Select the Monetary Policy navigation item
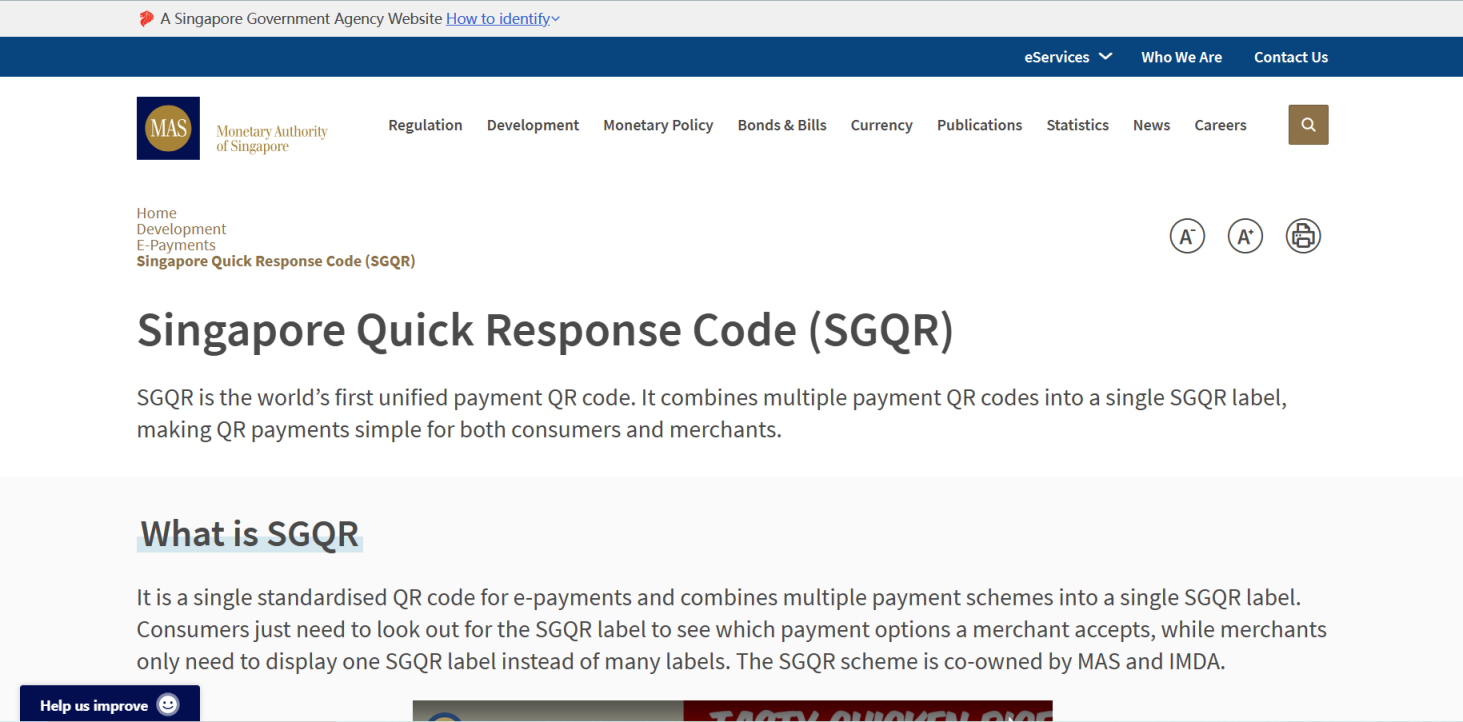 tap(658, 125)
